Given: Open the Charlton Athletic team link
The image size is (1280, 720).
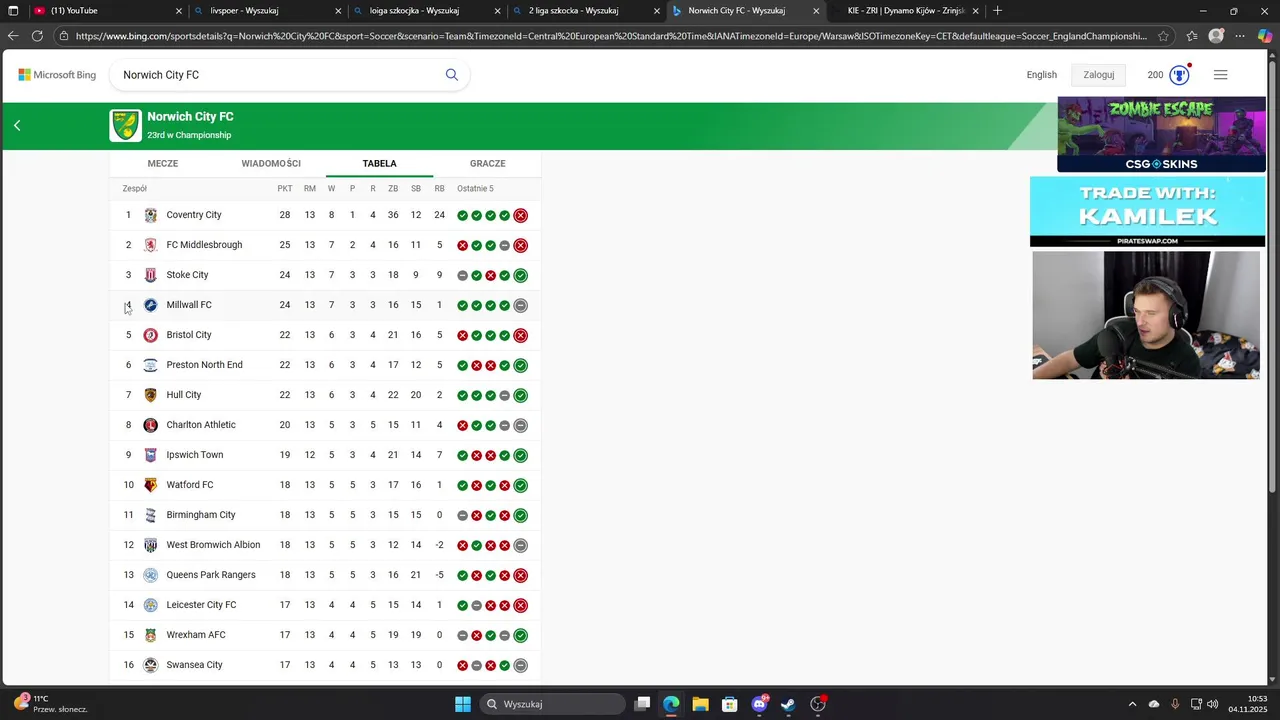Looking at the screenshot, I should tap(201, 425).
